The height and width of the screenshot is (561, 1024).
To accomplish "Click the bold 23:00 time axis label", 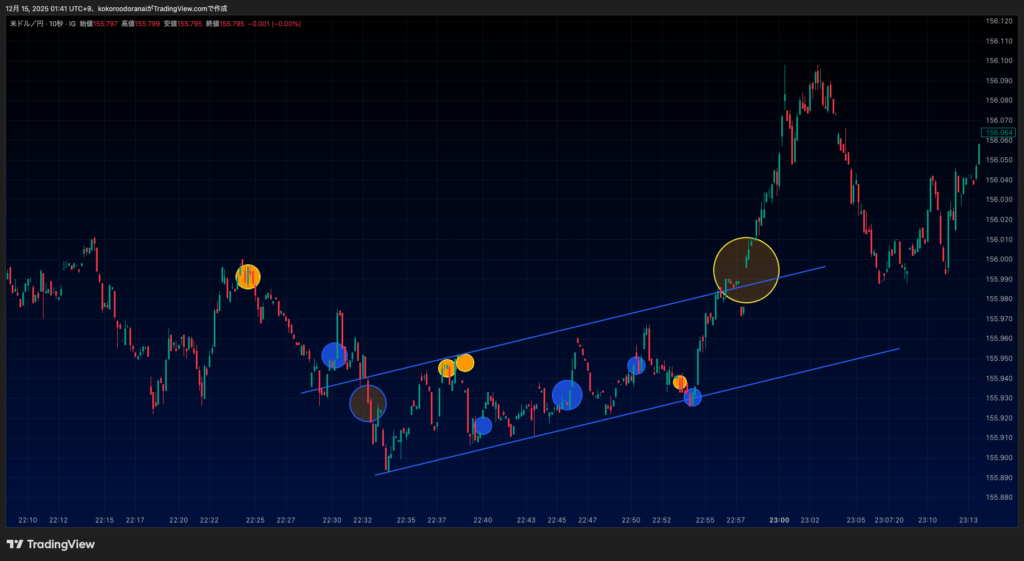I will click(779, 520).
